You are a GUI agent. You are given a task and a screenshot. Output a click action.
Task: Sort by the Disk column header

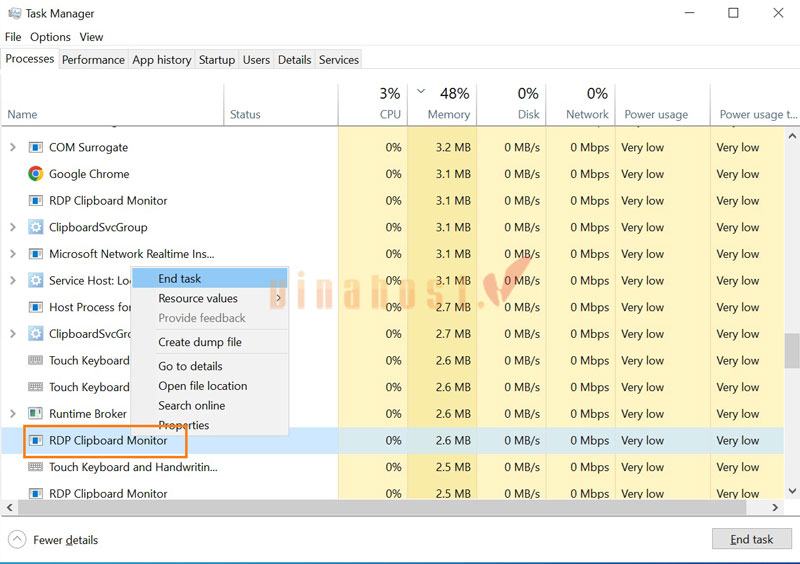[511, 105]
